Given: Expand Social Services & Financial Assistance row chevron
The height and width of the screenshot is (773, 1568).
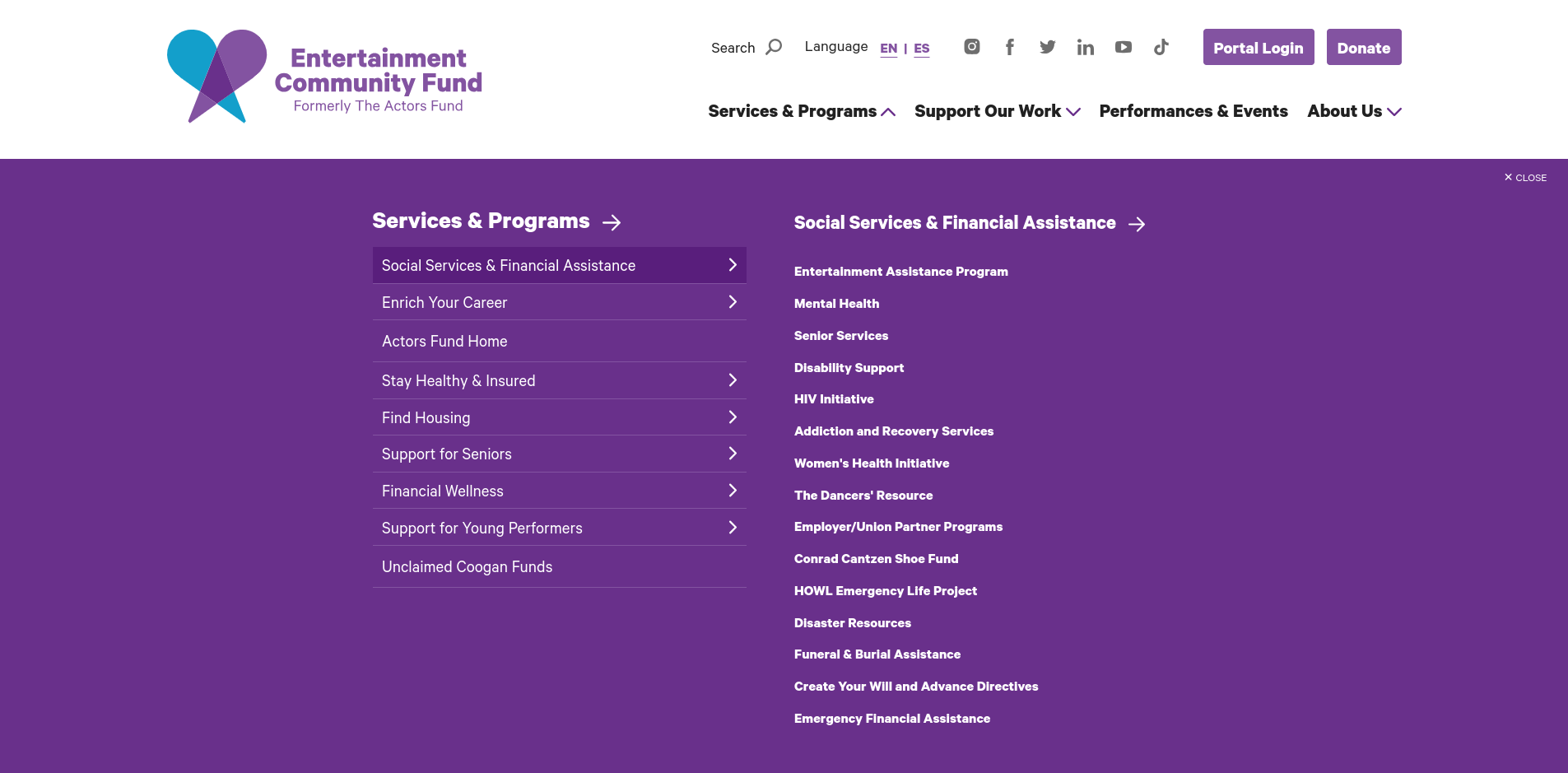Looking at the screenshot, I should [x=733, y=265].
